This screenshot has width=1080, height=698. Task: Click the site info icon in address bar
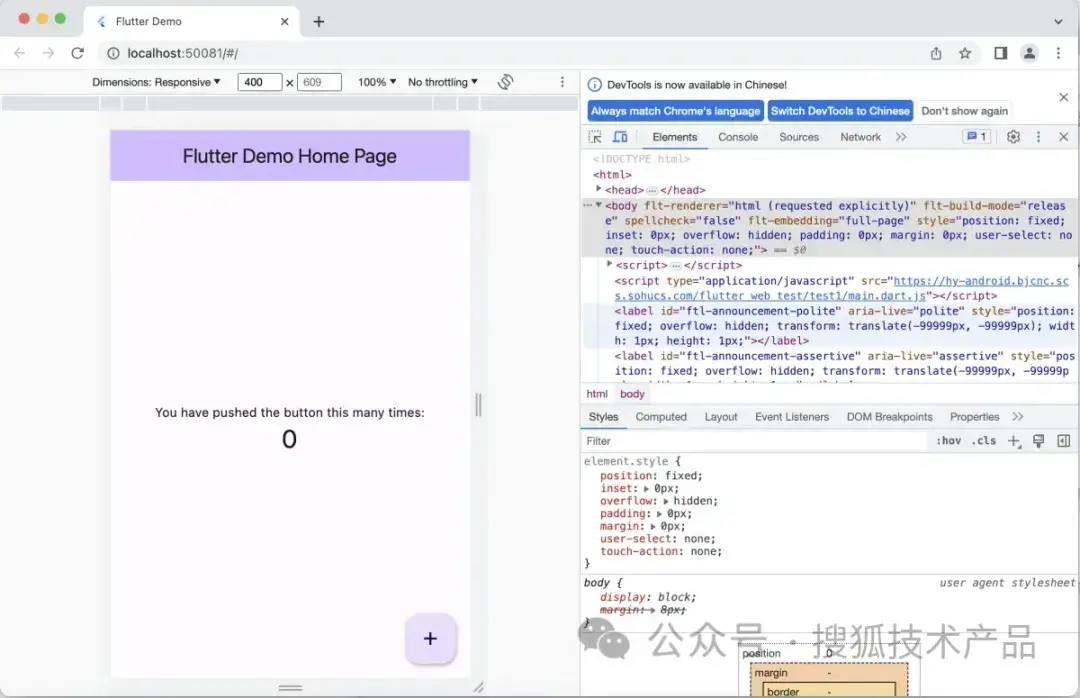[113, 53]
